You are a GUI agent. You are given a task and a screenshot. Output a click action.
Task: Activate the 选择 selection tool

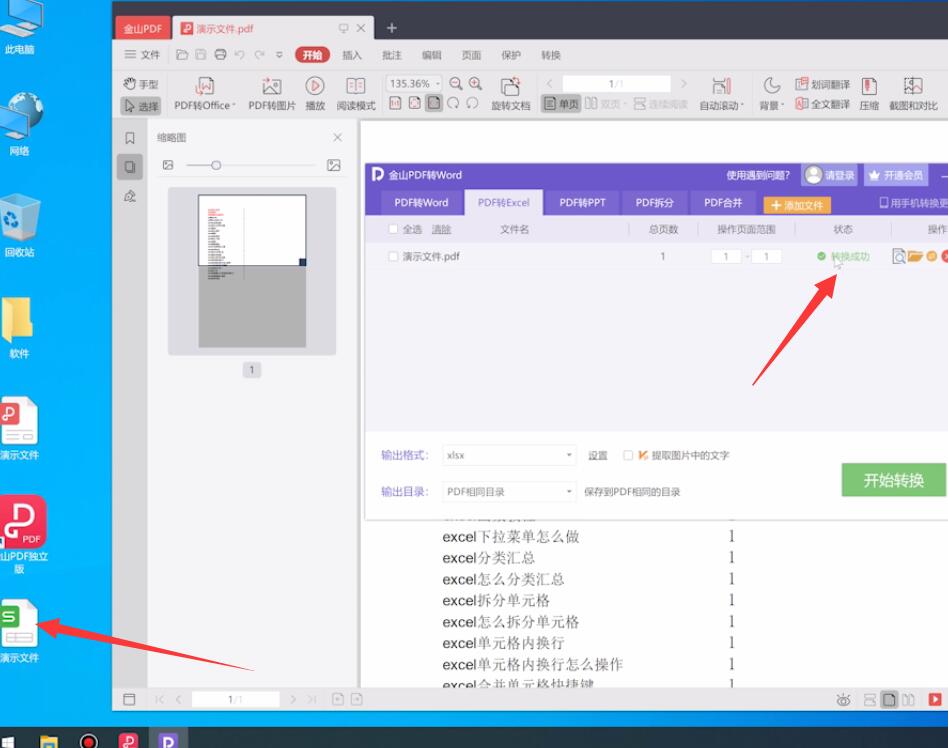pos(140,106)
